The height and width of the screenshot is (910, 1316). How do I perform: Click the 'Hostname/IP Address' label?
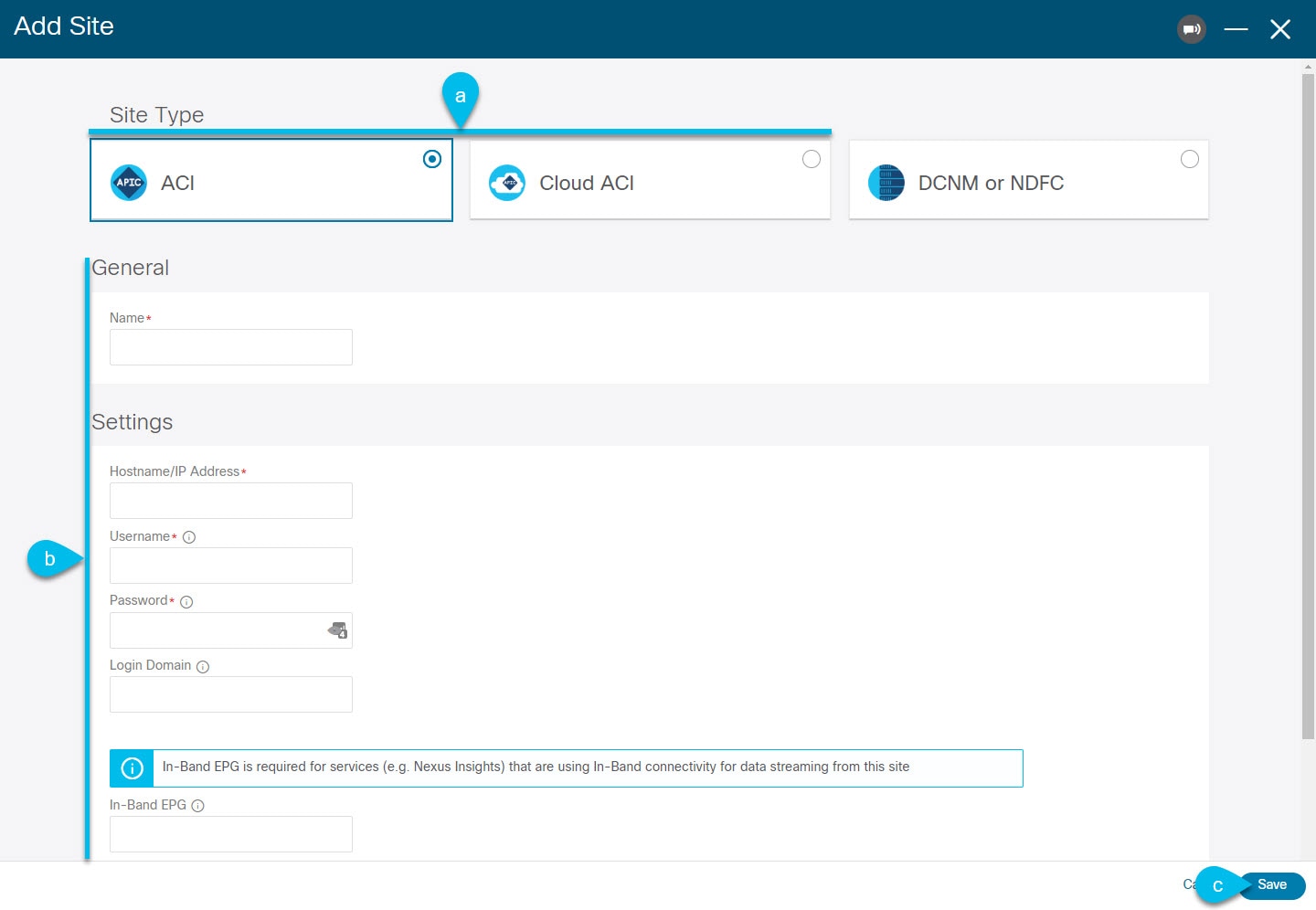pyautogui.click(x=175, y=471)
